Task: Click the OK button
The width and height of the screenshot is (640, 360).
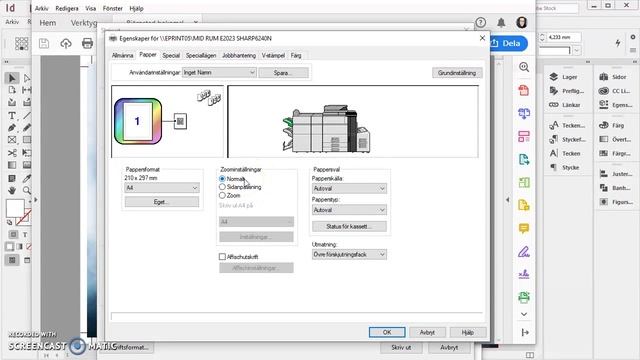Action: pos(387,332)
